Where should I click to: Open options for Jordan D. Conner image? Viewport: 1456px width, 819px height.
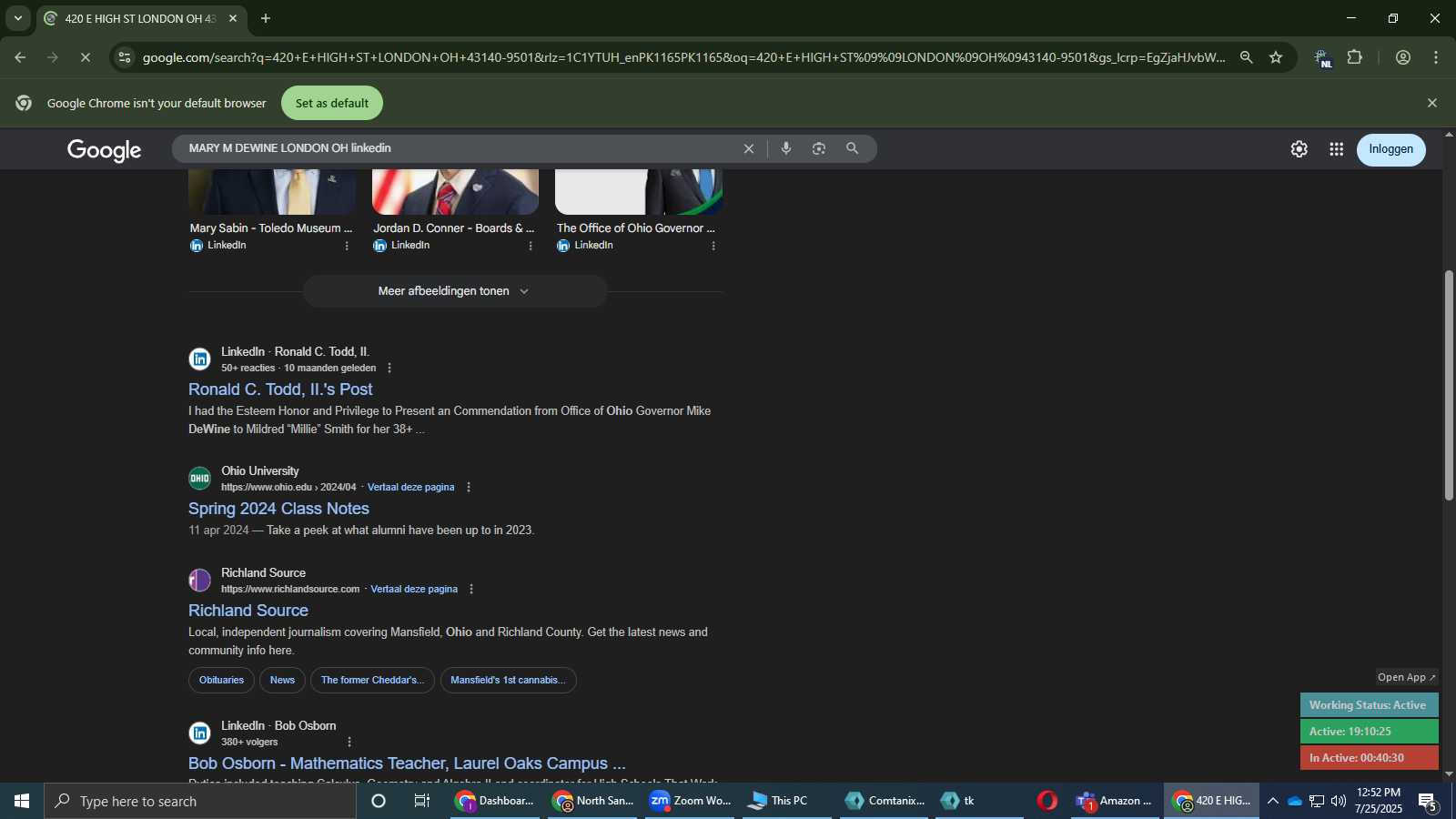point(531,246)
